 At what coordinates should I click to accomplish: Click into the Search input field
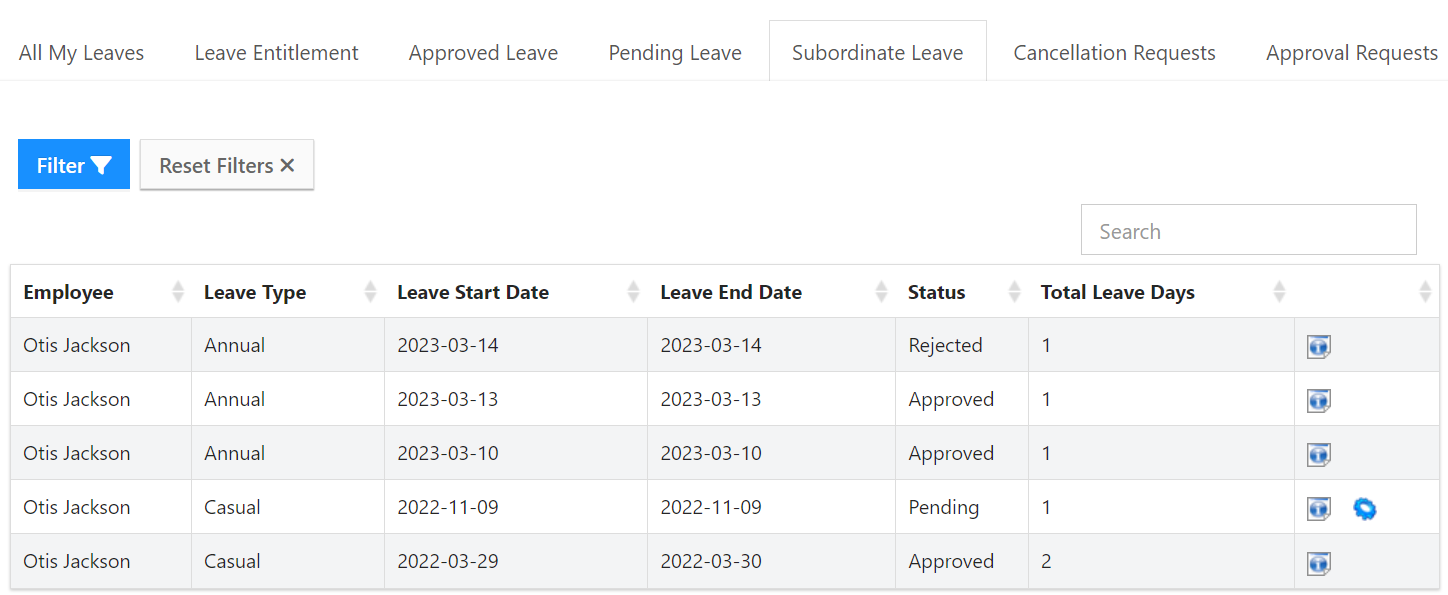1248,231
